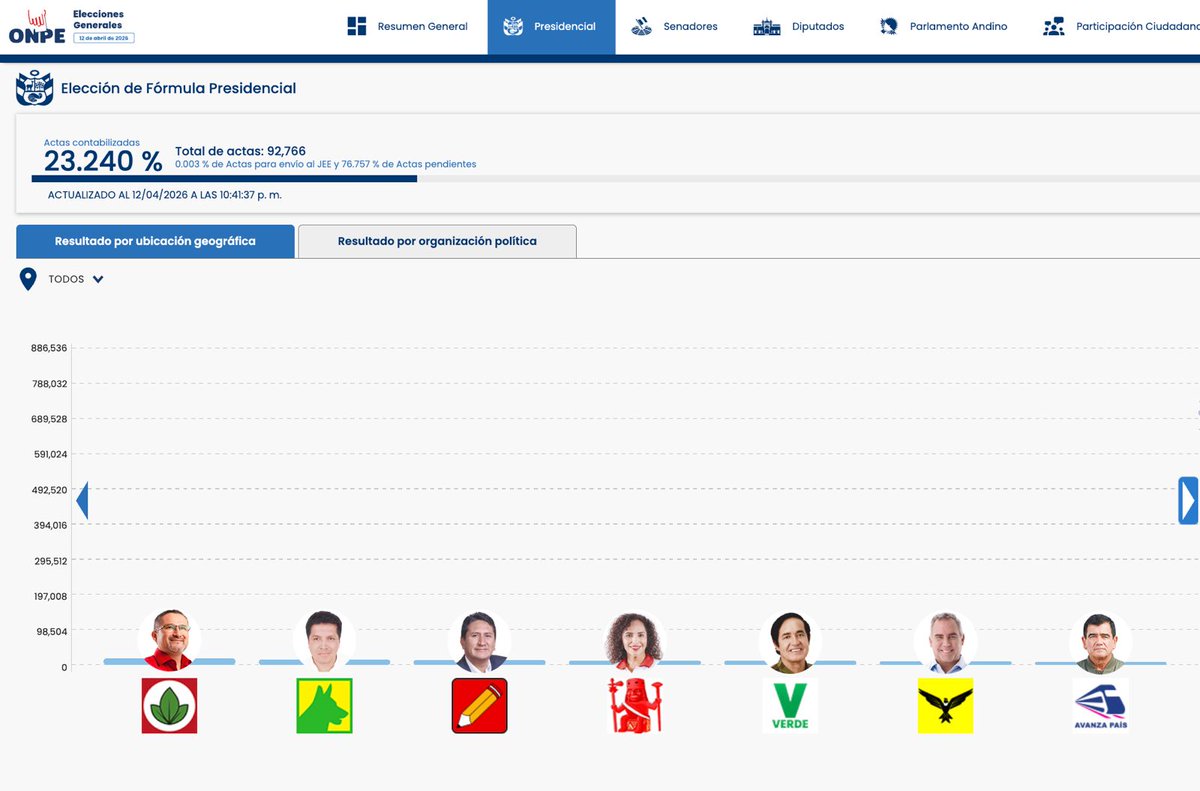
Task: Go to the Senadores tab
Action: click(675, 27)
